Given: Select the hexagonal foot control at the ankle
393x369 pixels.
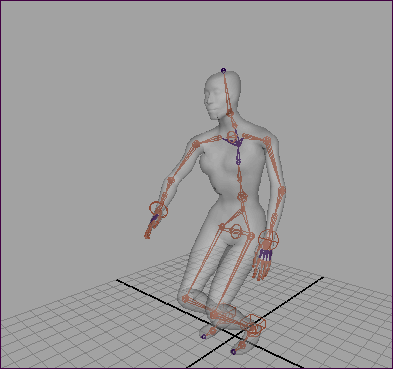Looking at the screenshot, I should coord(256,325).
